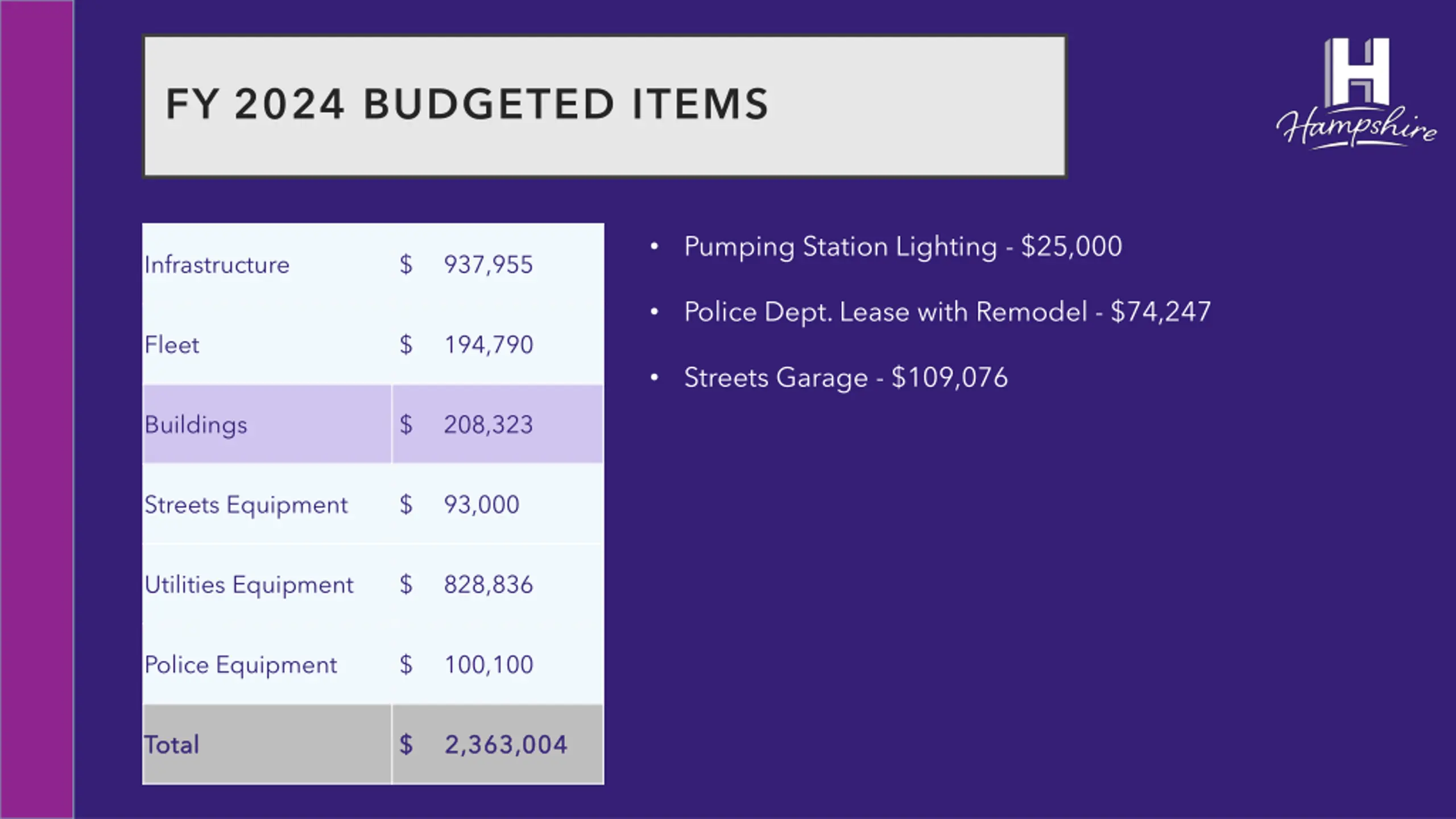Click the magenta sidebar strip
Viewport: 1456px width, 819px height.
click(37, 409)
